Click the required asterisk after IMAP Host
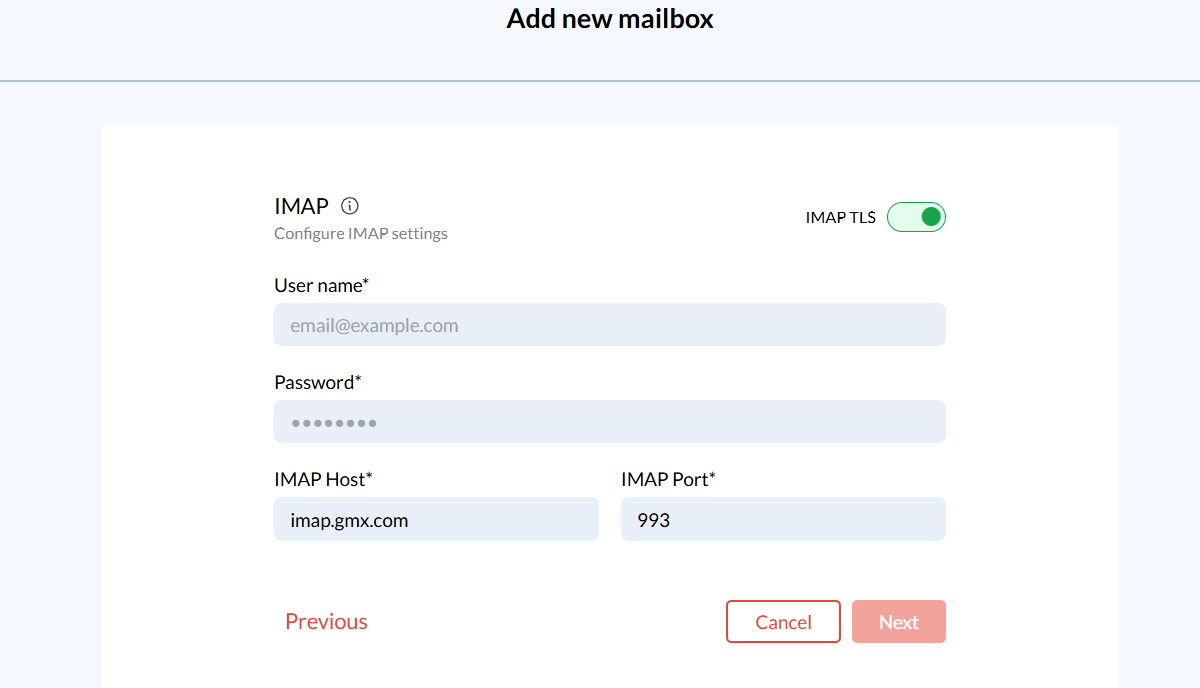This screenshot has width=1200, height=688. coord(369,478)
